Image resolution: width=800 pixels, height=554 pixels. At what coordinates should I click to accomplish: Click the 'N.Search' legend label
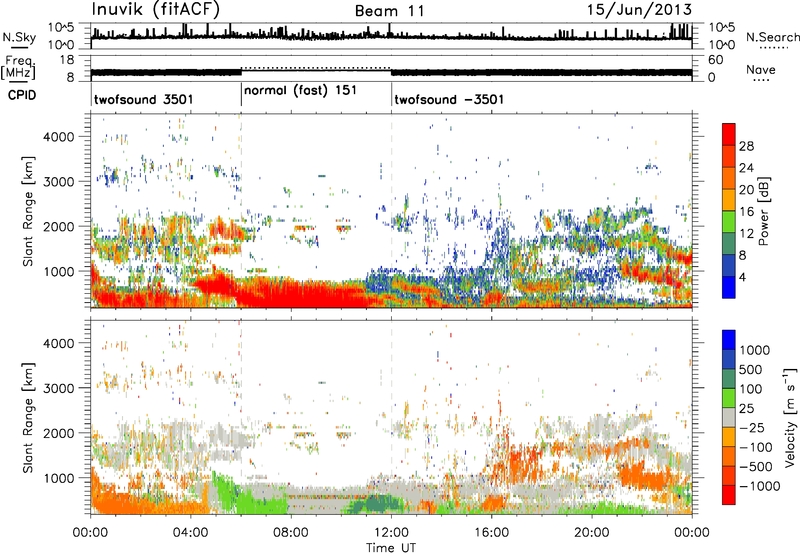pyautogui.click(x=772, y=37)
